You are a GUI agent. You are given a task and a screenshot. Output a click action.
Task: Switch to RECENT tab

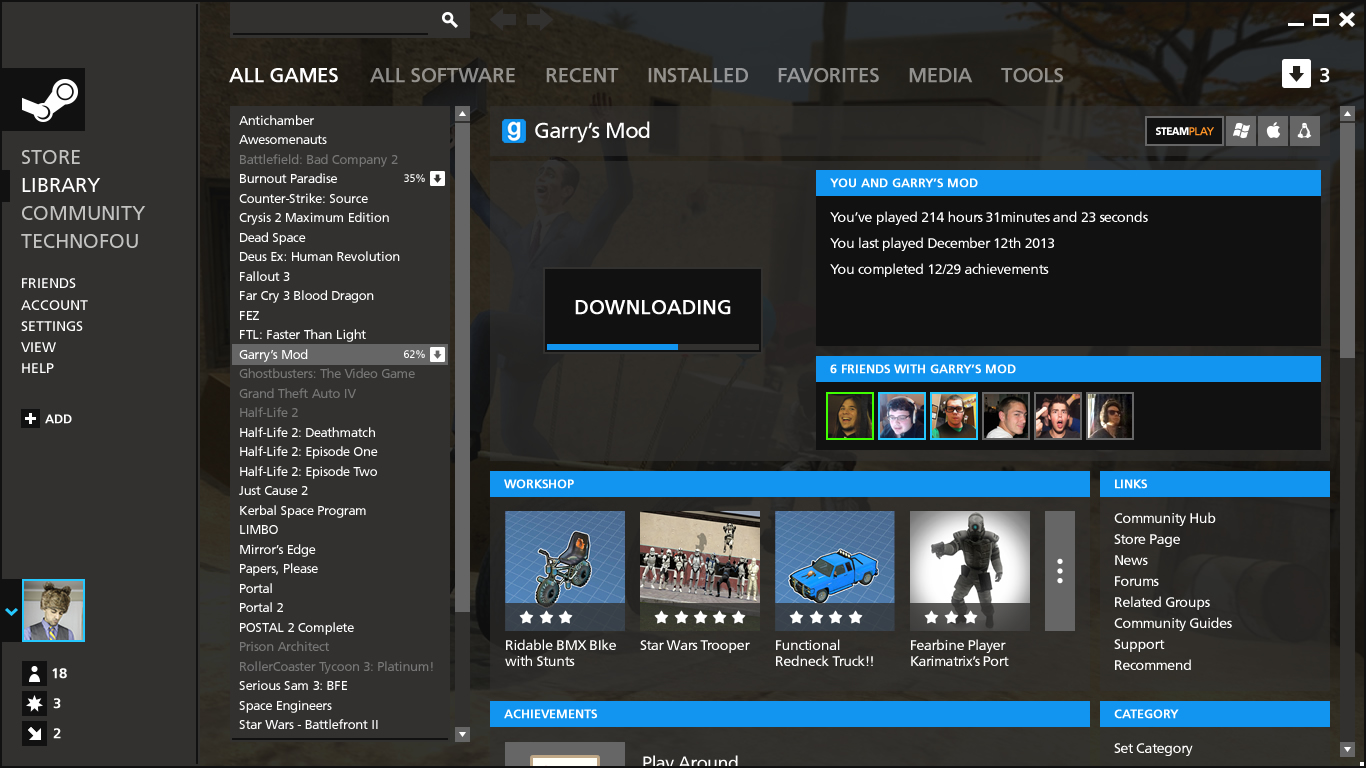click(581, 75)
